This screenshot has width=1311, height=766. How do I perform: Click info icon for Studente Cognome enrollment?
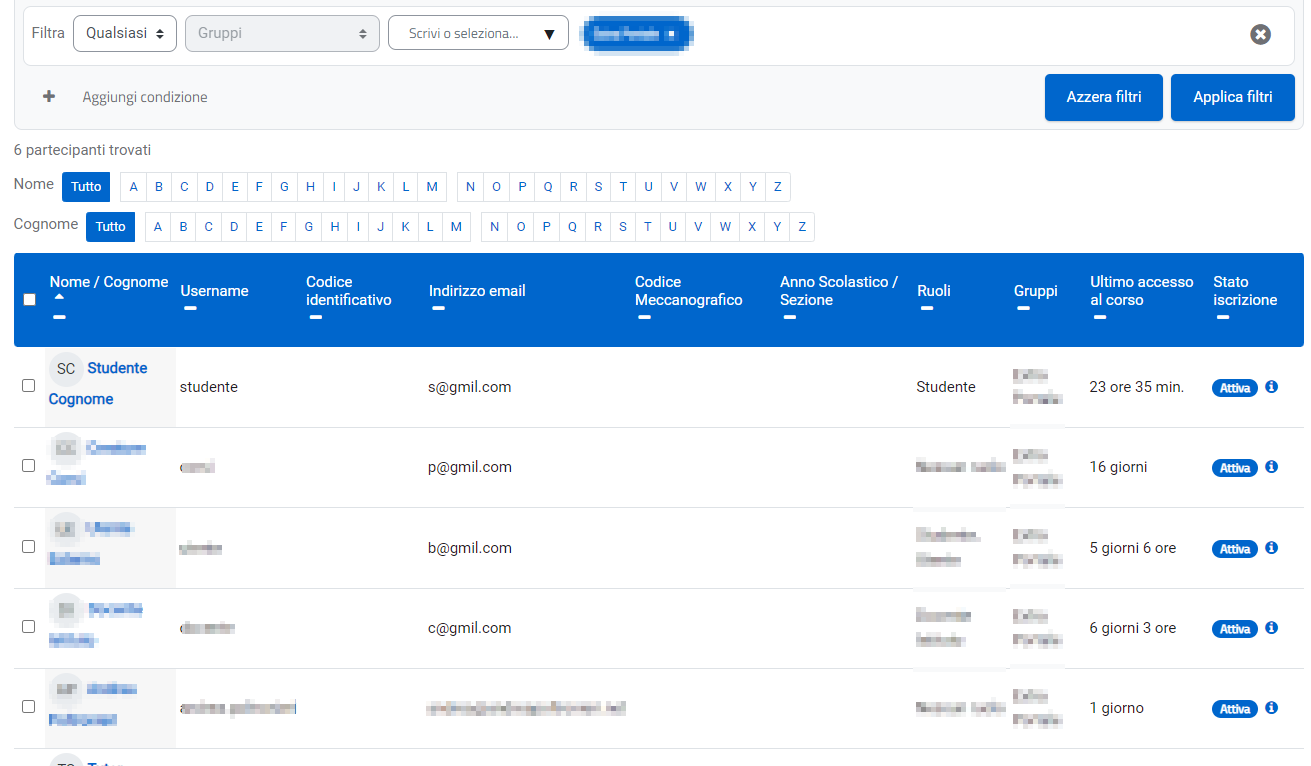[1271, 387]
